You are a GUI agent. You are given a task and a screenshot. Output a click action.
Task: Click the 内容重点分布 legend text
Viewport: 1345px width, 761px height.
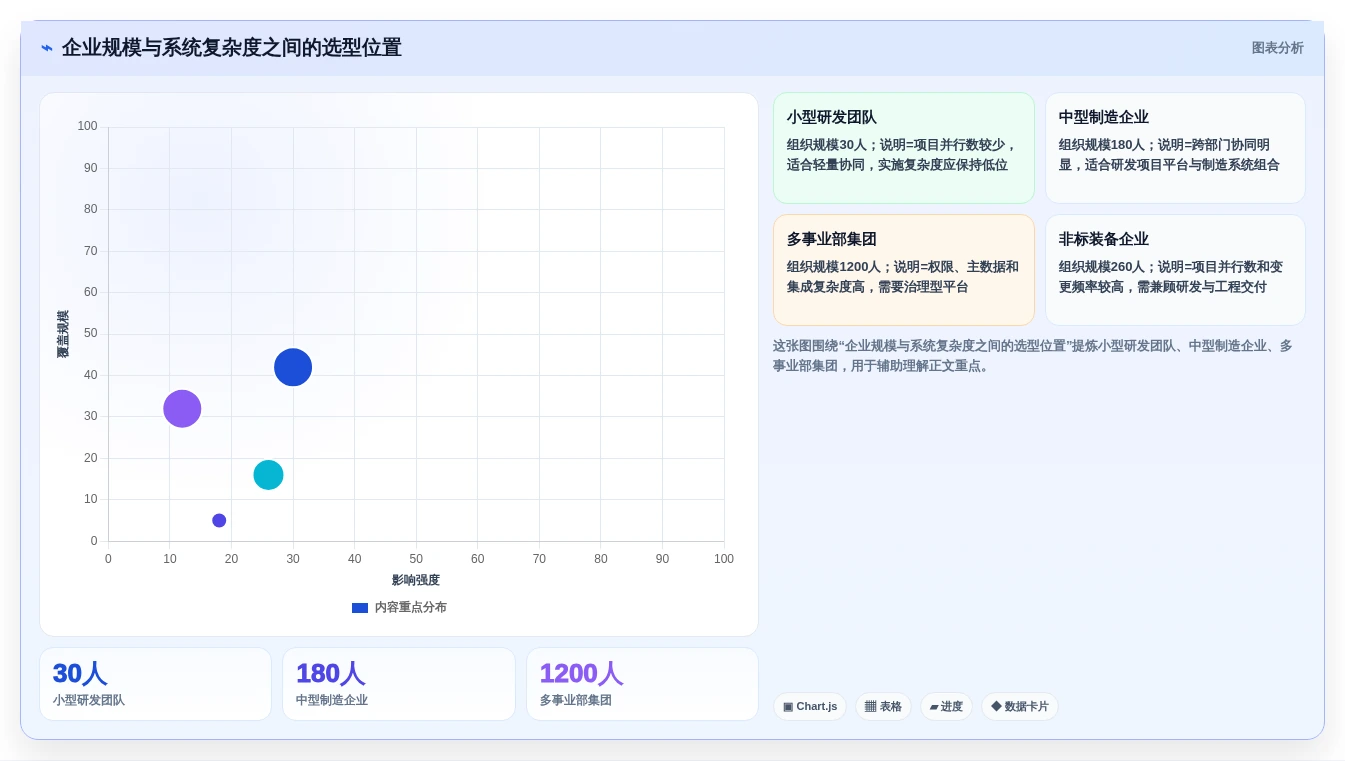(411, 607)
